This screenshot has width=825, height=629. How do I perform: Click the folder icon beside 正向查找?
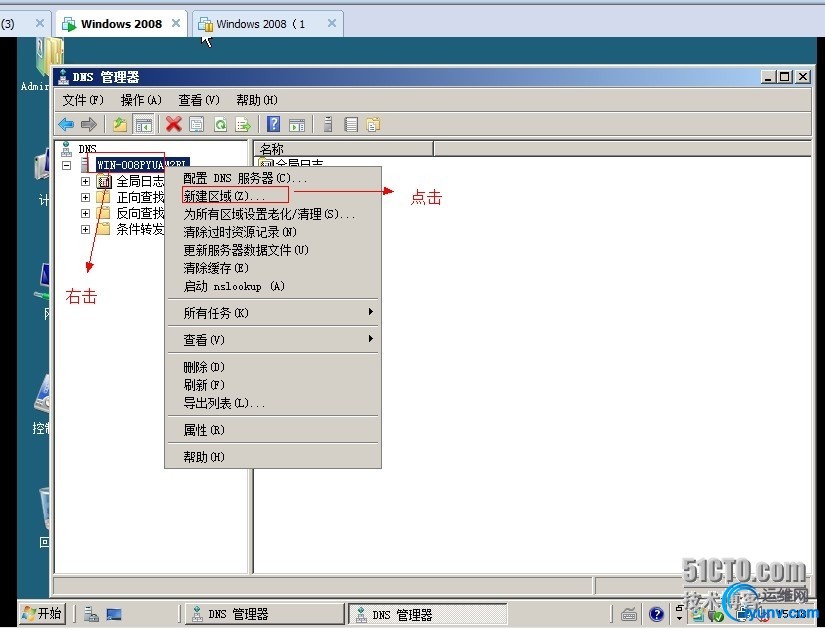click(104, 197)
